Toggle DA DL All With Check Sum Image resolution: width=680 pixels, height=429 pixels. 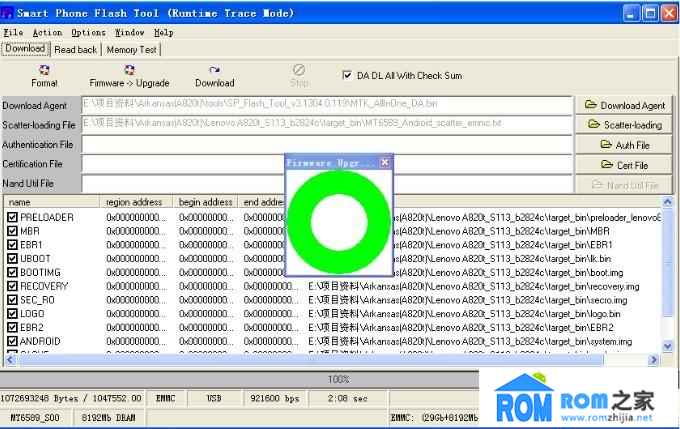click(x=347, y=75)
